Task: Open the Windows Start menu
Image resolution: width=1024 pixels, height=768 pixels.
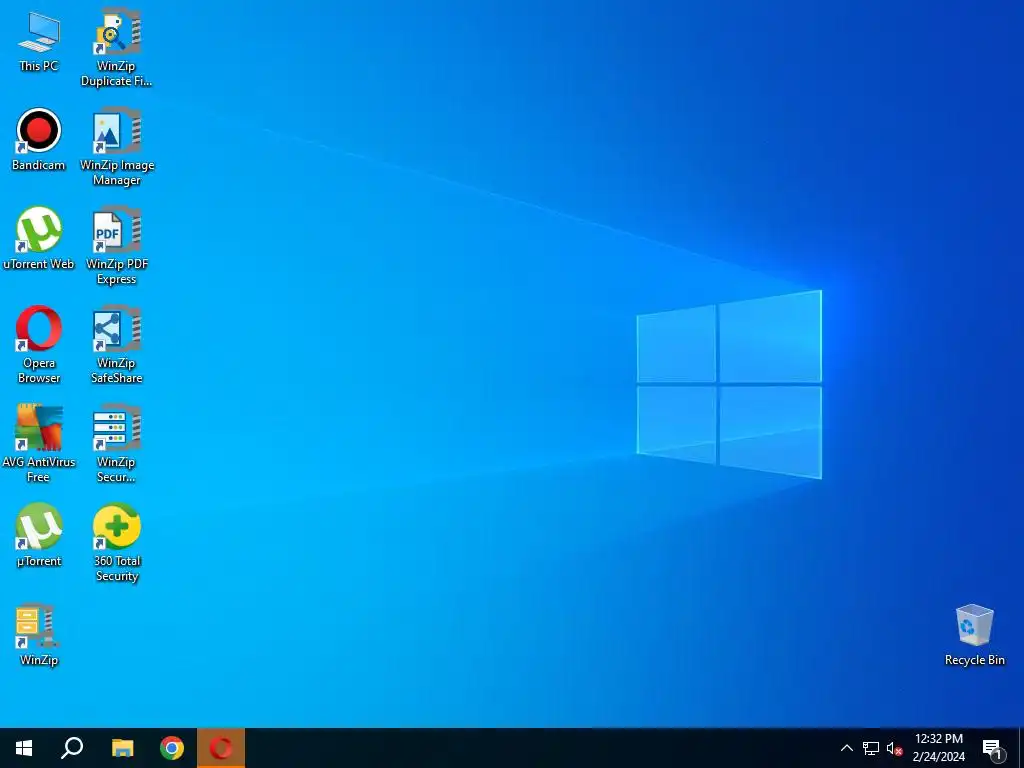Action: pos(24,748)
